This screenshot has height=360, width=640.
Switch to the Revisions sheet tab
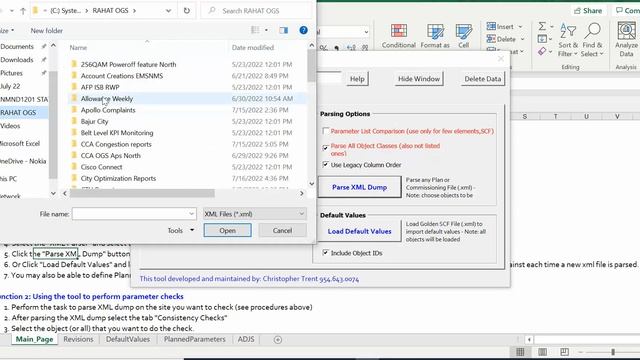point(78,339)
